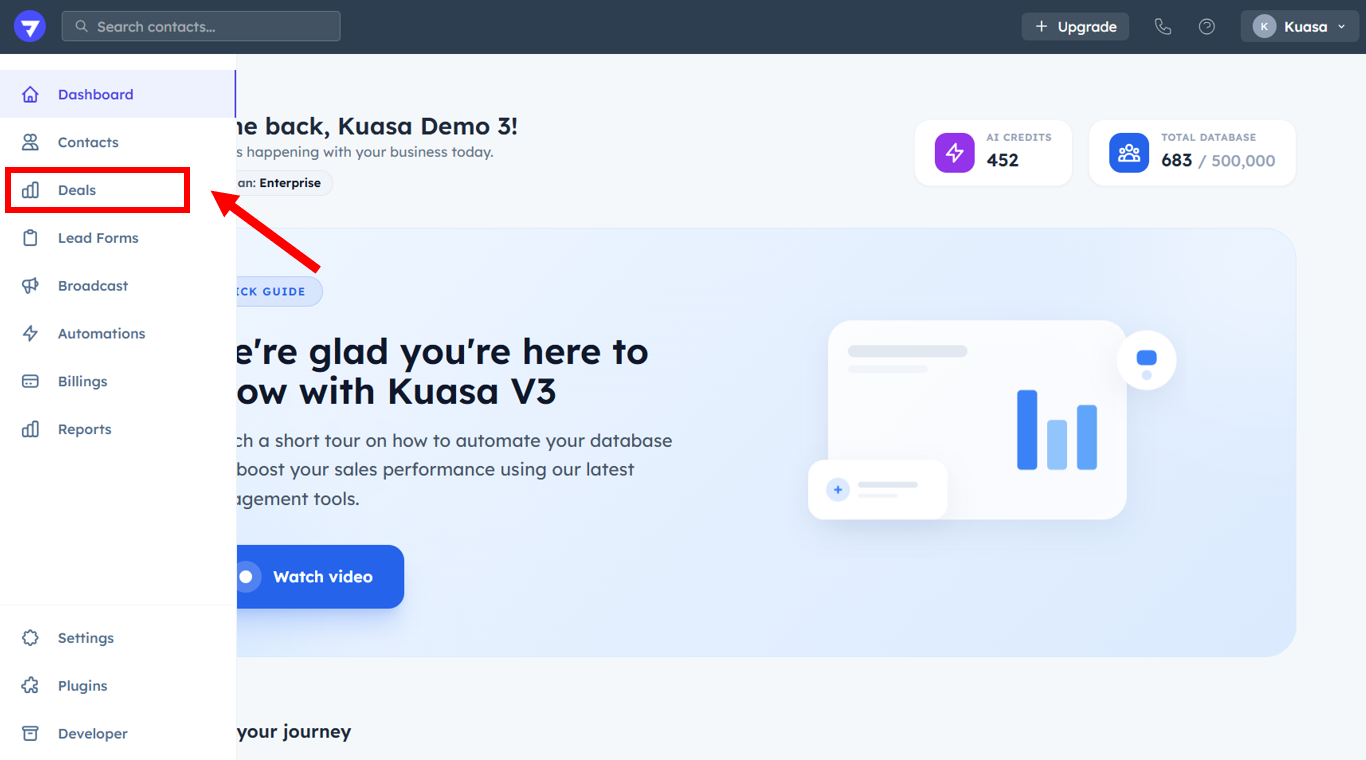Open Lead Forms from the sidebar

98,238
